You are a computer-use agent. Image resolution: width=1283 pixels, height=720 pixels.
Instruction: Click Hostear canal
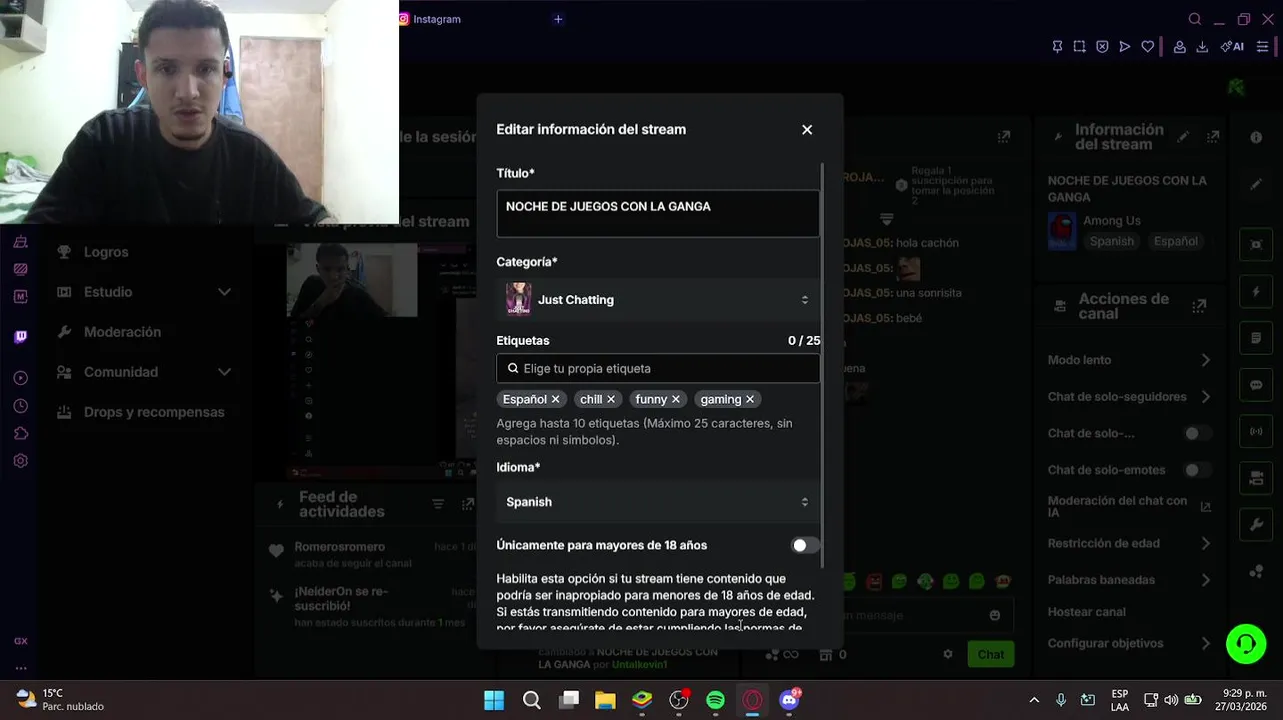[x=1086, y=612]
